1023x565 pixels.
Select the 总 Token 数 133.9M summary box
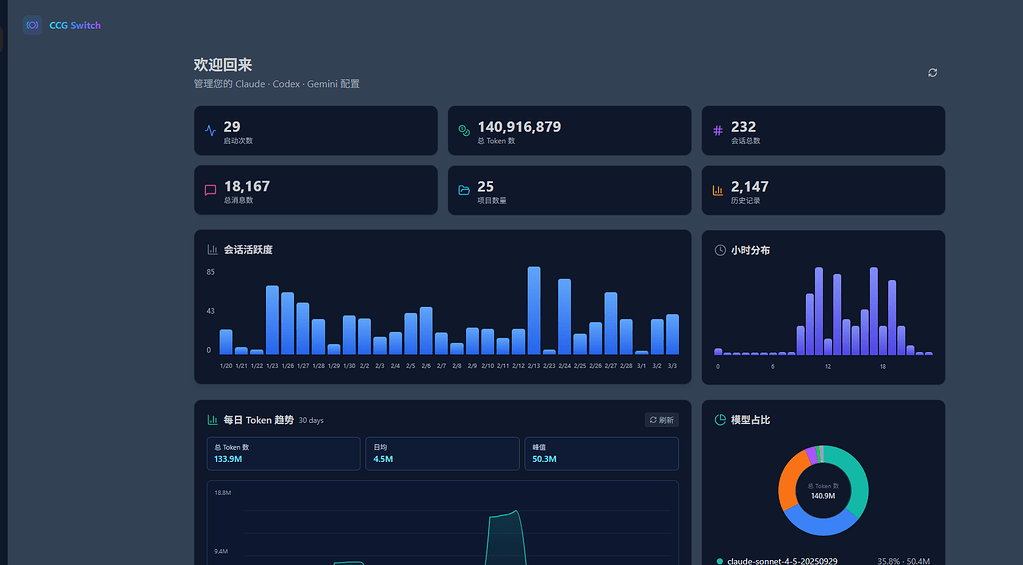tap(284, 453)
